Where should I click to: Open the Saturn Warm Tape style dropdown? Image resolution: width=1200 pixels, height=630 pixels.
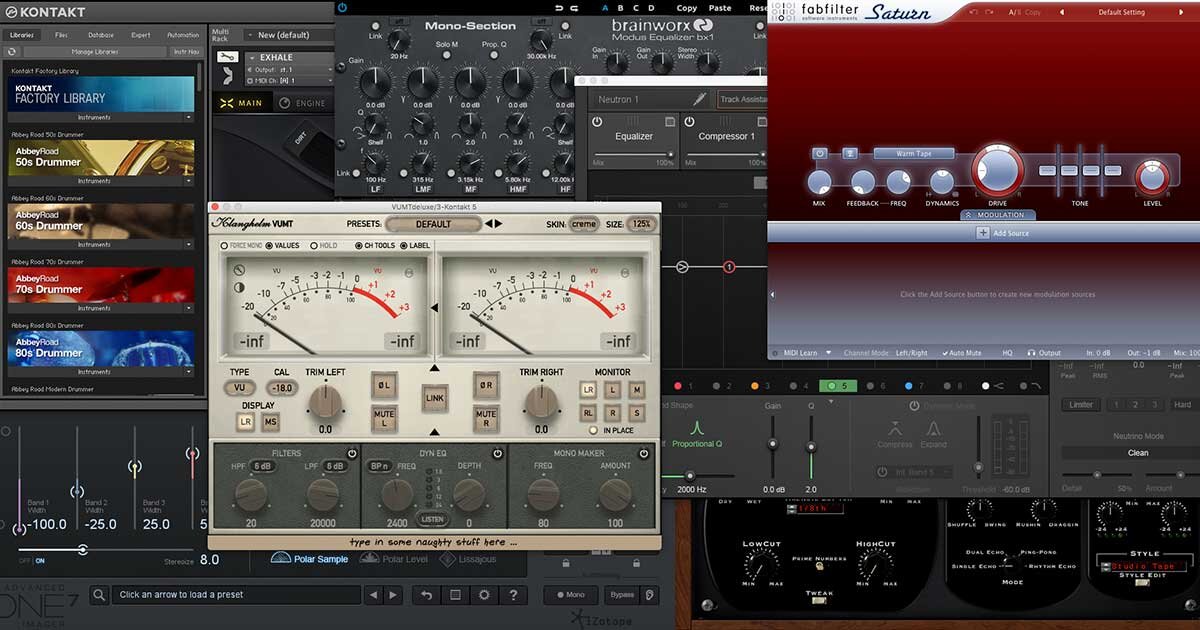tap(914, 154)
